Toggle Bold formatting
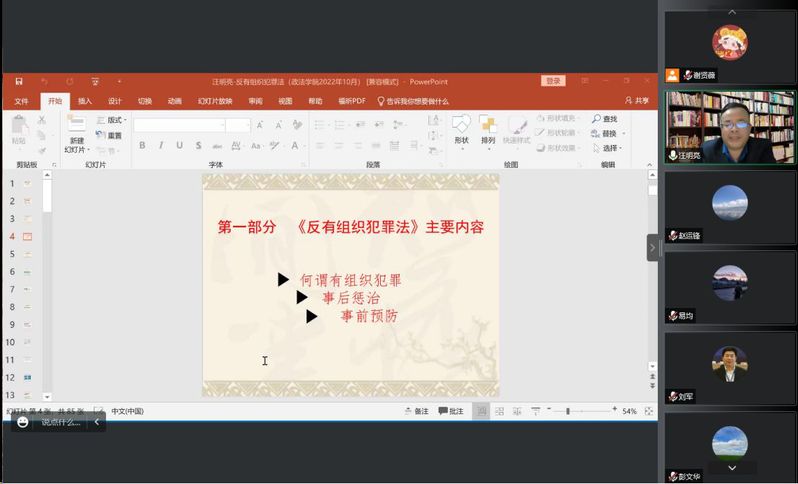The height and width of the screenshot is (484, 798). pyautogui.click(x=142, y=146)
